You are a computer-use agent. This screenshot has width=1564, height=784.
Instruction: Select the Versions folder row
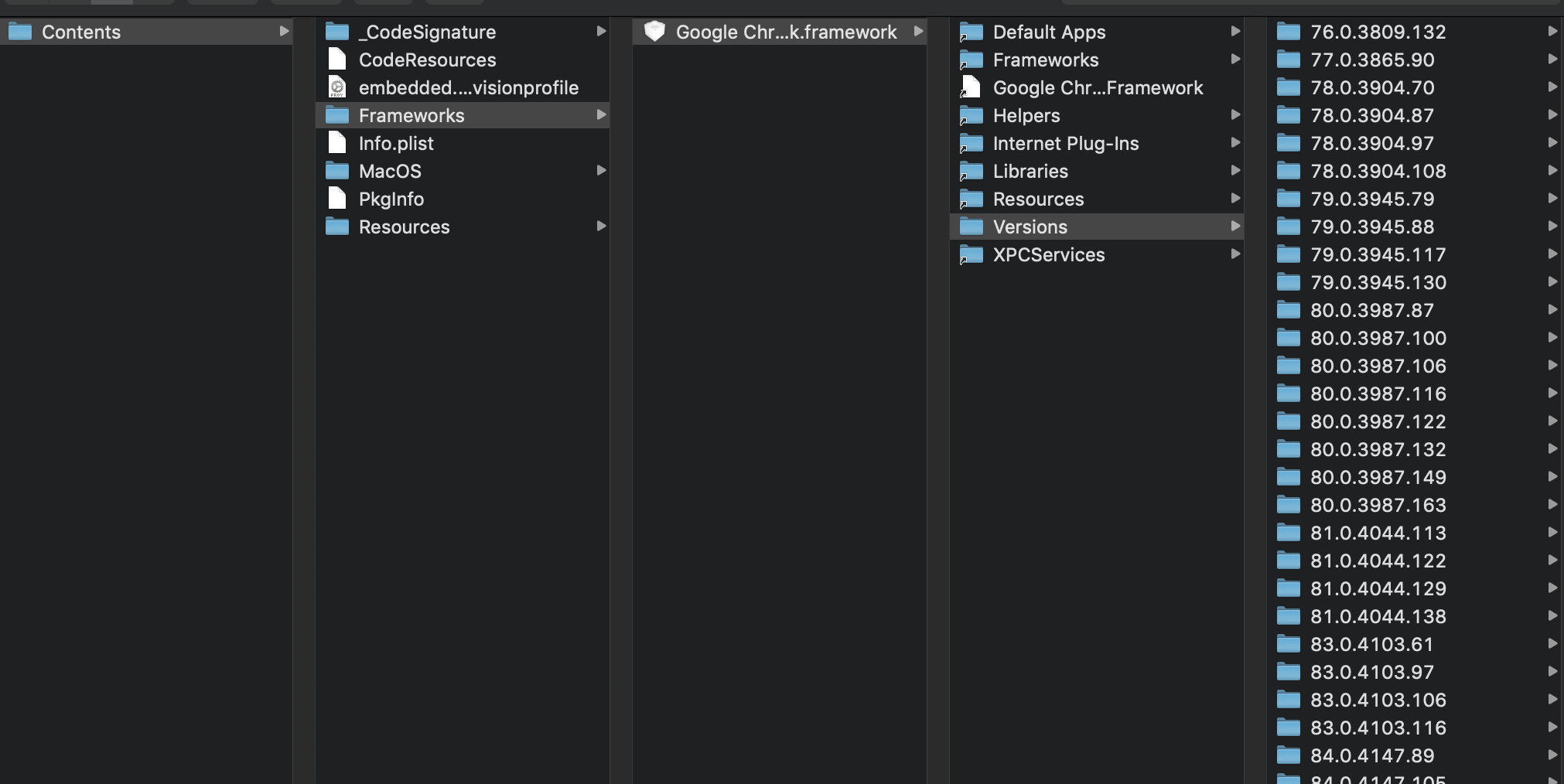[1097, 227]
